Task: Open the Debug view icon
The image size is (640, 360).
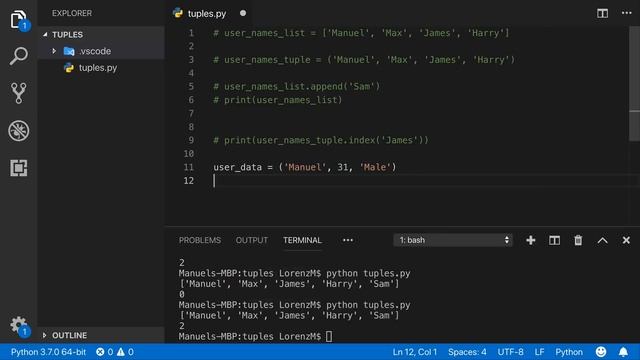Action: [x=18, y=131]
